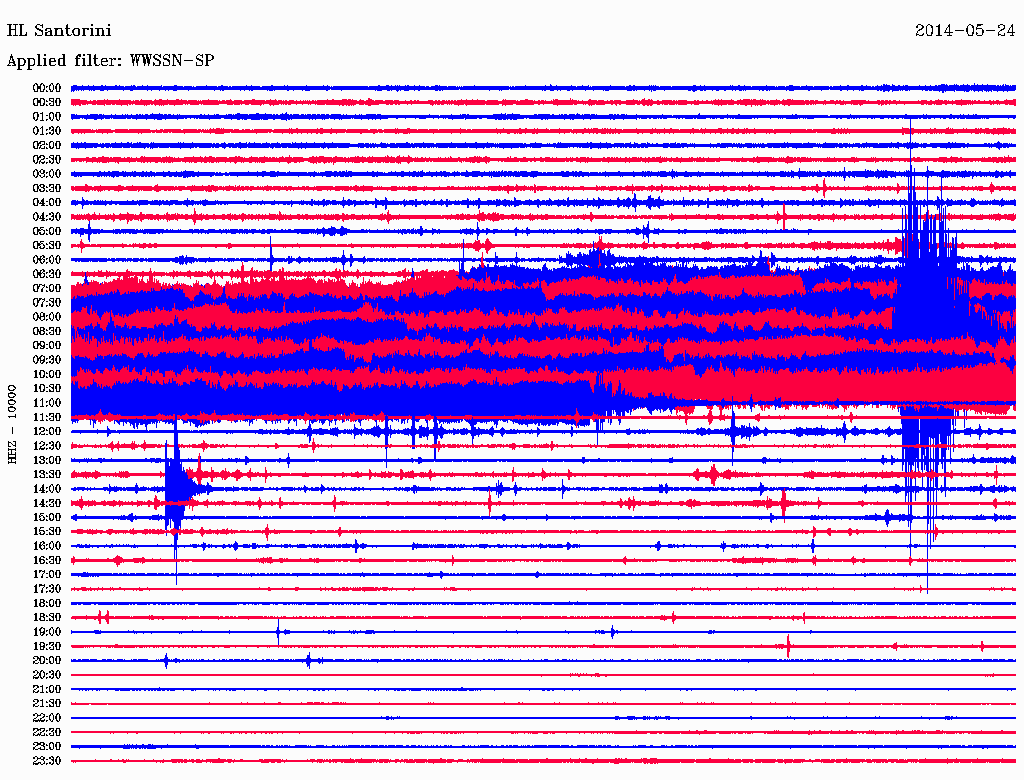Select the 18:00 time label
This screenshot has width=1024, height=780.
click(x=47, y=603)
